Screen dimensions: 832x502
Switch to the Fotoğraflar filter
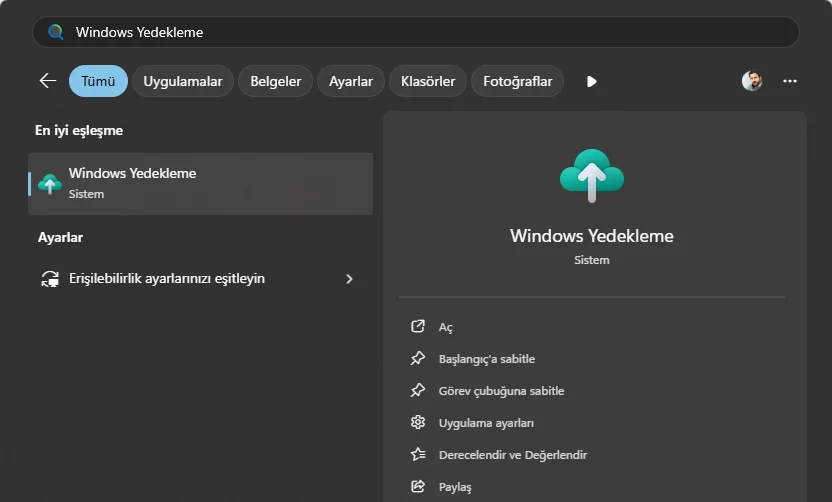click(517, 81)
